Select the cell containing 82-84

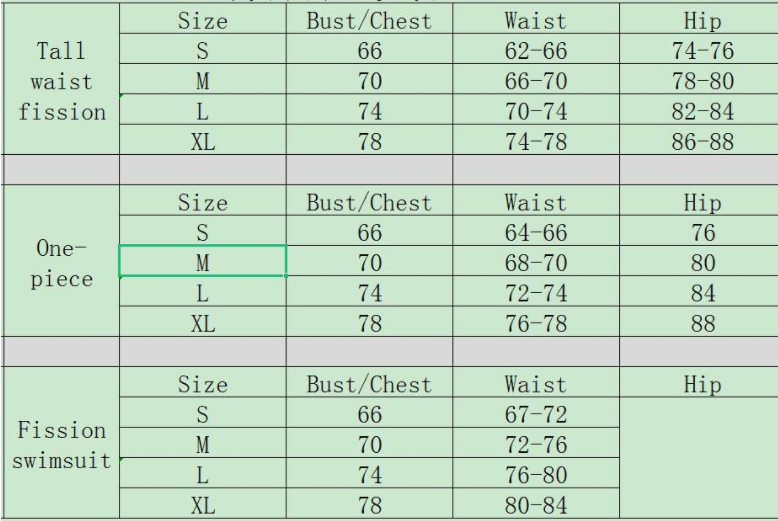(x=700, y=112)
